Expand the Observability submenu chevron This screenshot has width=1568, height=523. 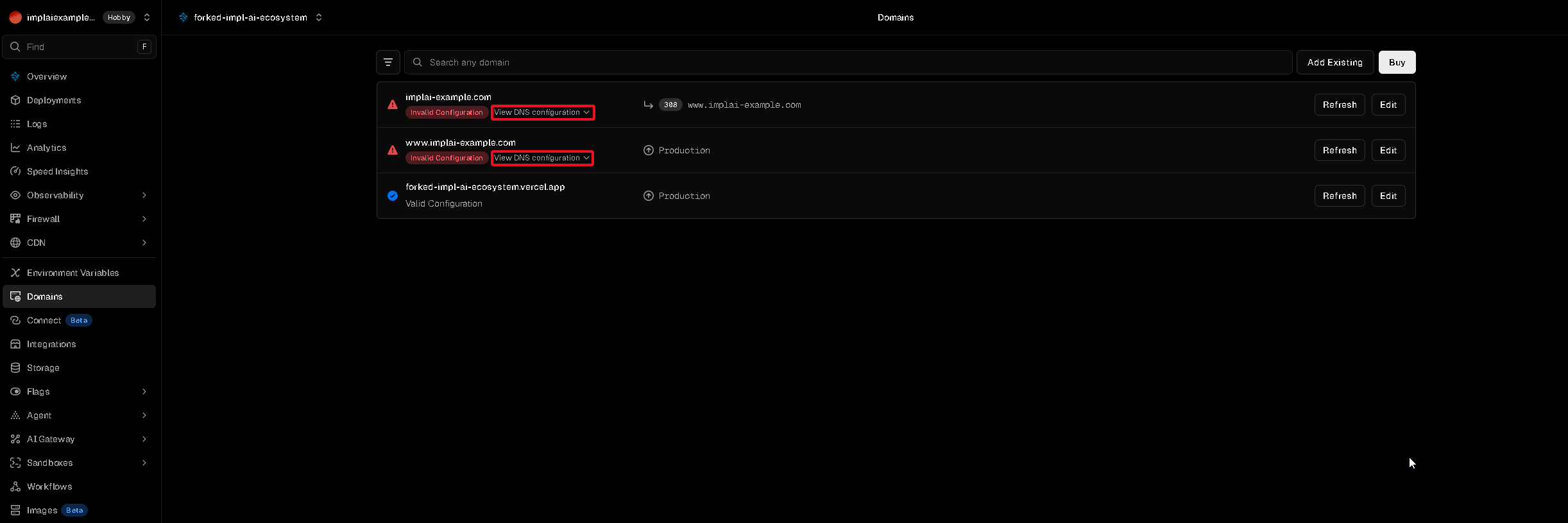pyautogui.click(x=144, y=195)
